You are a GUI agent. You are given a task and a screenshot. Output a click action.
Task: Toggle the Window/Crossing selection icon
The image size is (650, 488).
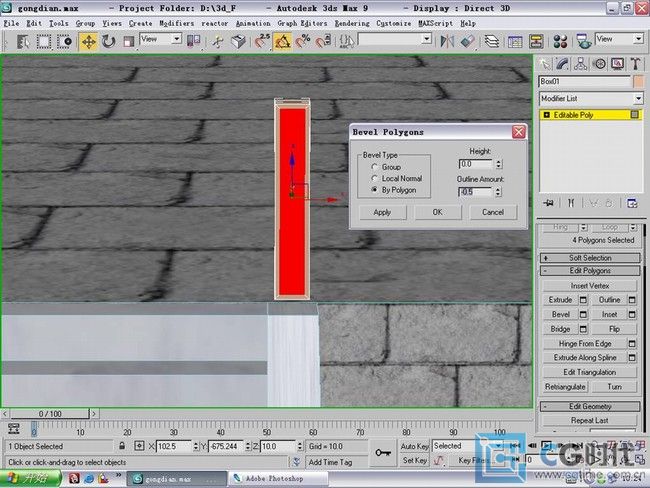point(64,41)
